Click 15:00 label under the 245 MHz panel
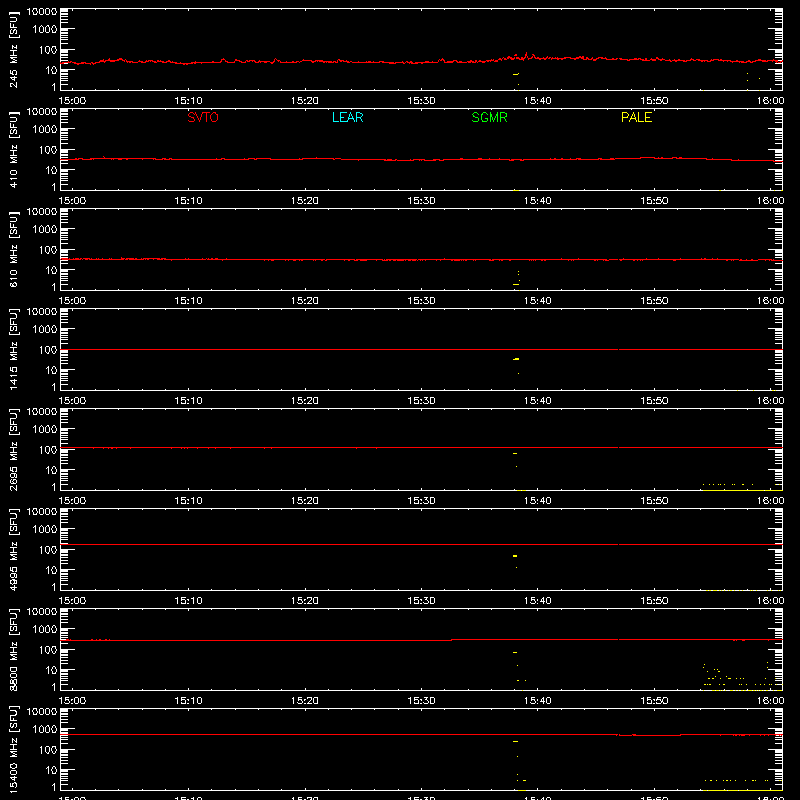 (x=72, y=101)
